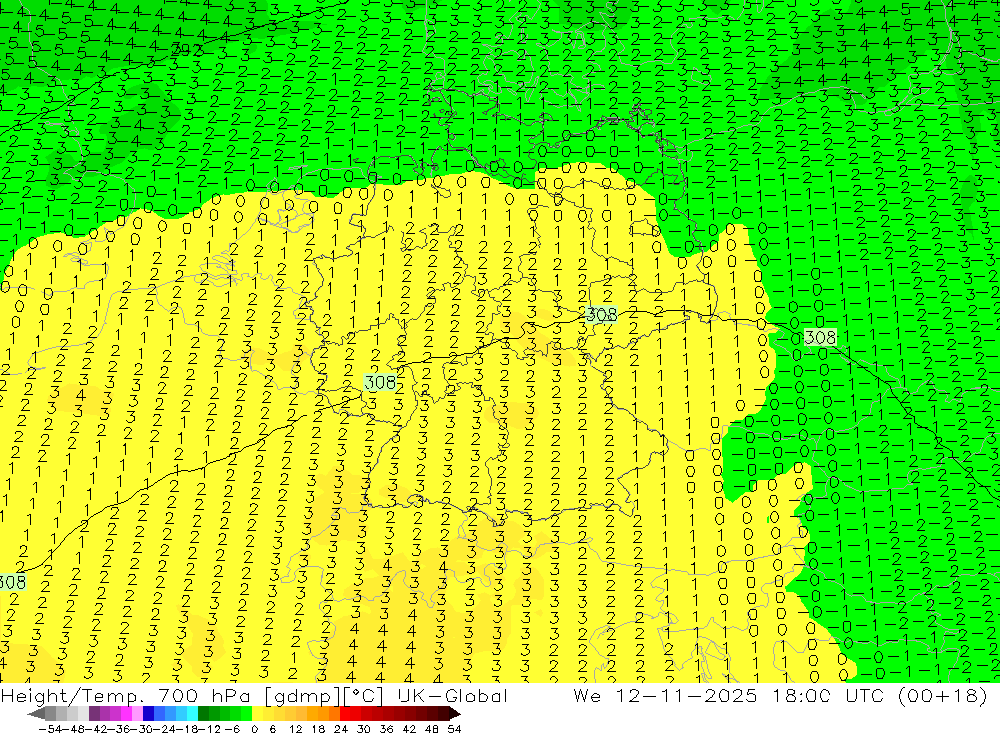Click the "292" contour label
Screen dimensions: 1000x733
click(188, 50)
